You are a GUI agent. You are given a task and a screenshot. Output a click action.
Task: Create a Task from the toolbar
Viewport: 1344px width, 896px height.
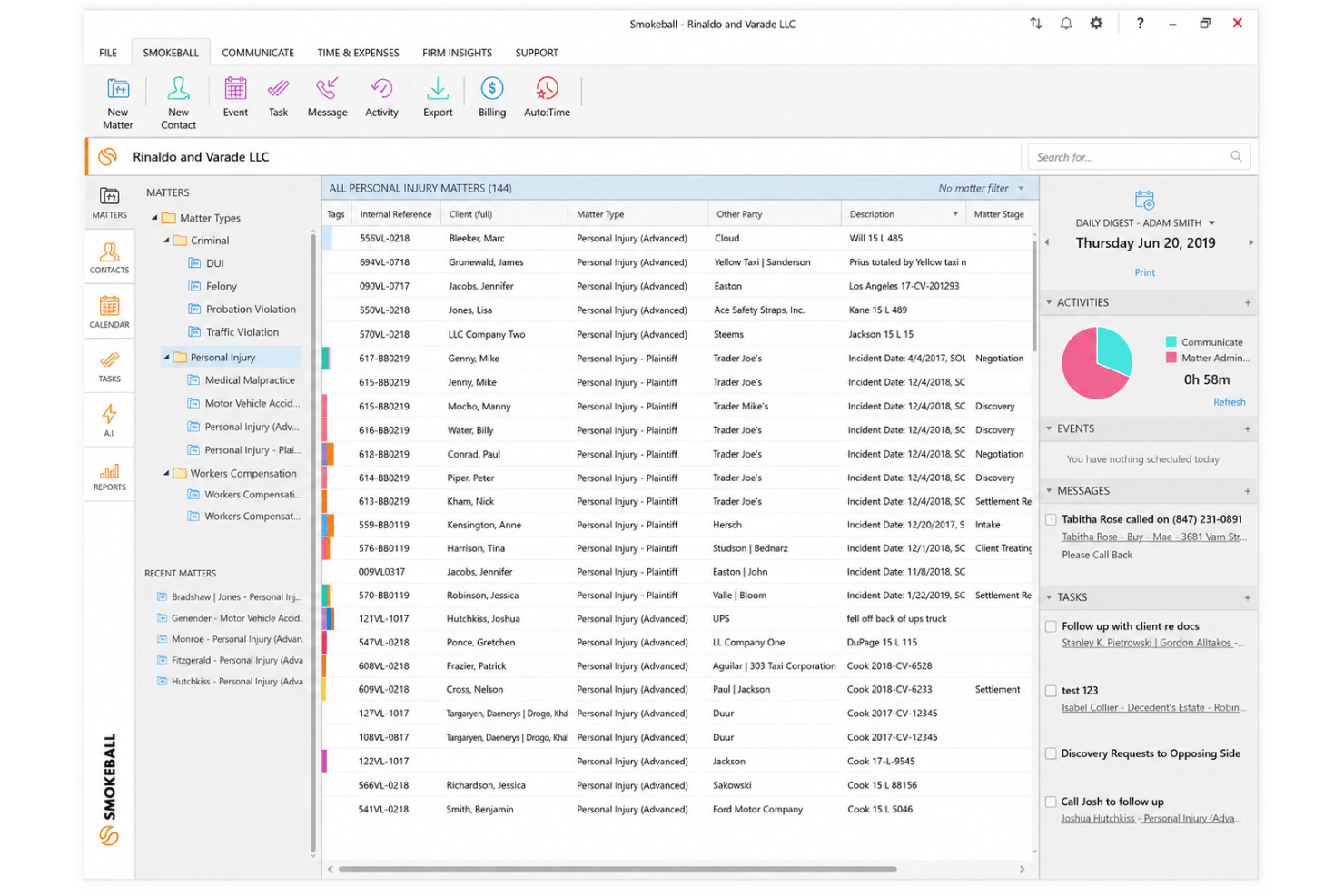click(278, 97)
